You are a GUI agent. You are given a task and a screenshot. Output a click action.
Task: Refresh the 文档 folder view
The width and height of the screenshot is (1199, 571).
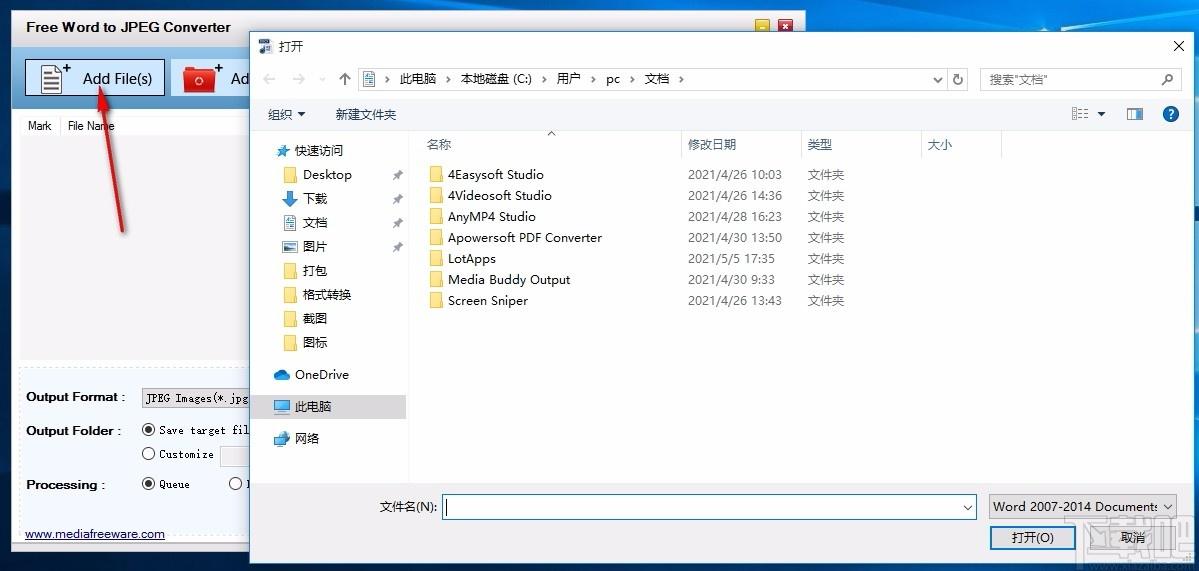tap(957, 79)
